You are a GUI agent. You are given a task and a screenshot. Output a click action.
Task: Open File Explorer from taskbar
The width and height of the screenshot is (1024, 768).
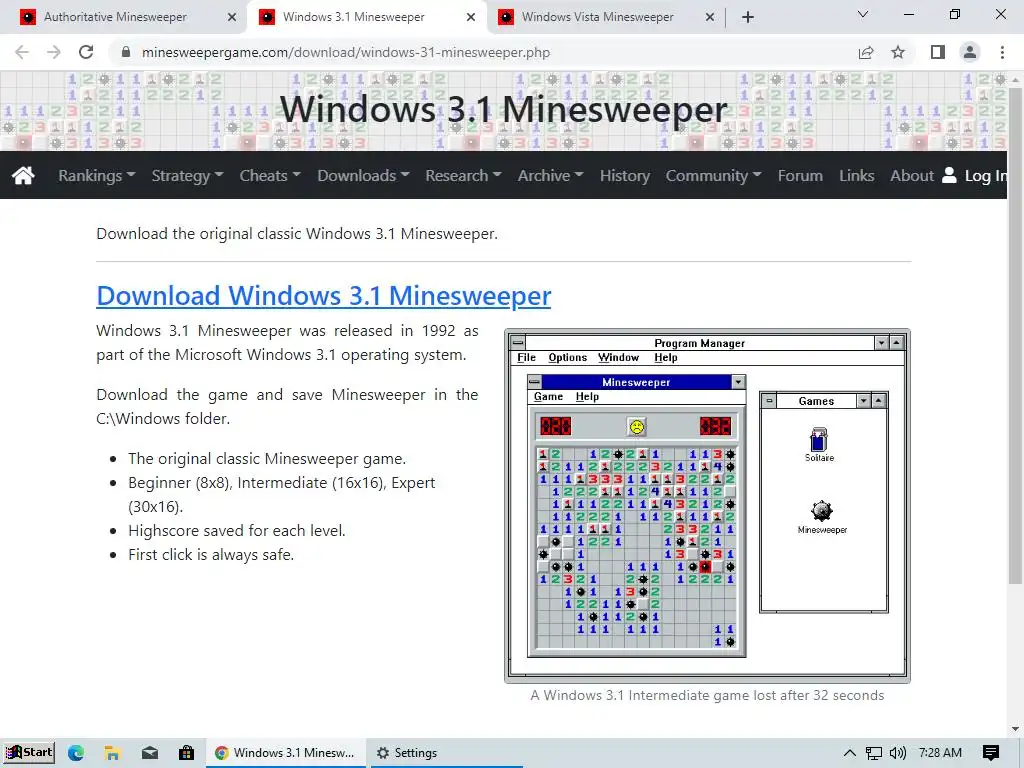click(112, 752)
